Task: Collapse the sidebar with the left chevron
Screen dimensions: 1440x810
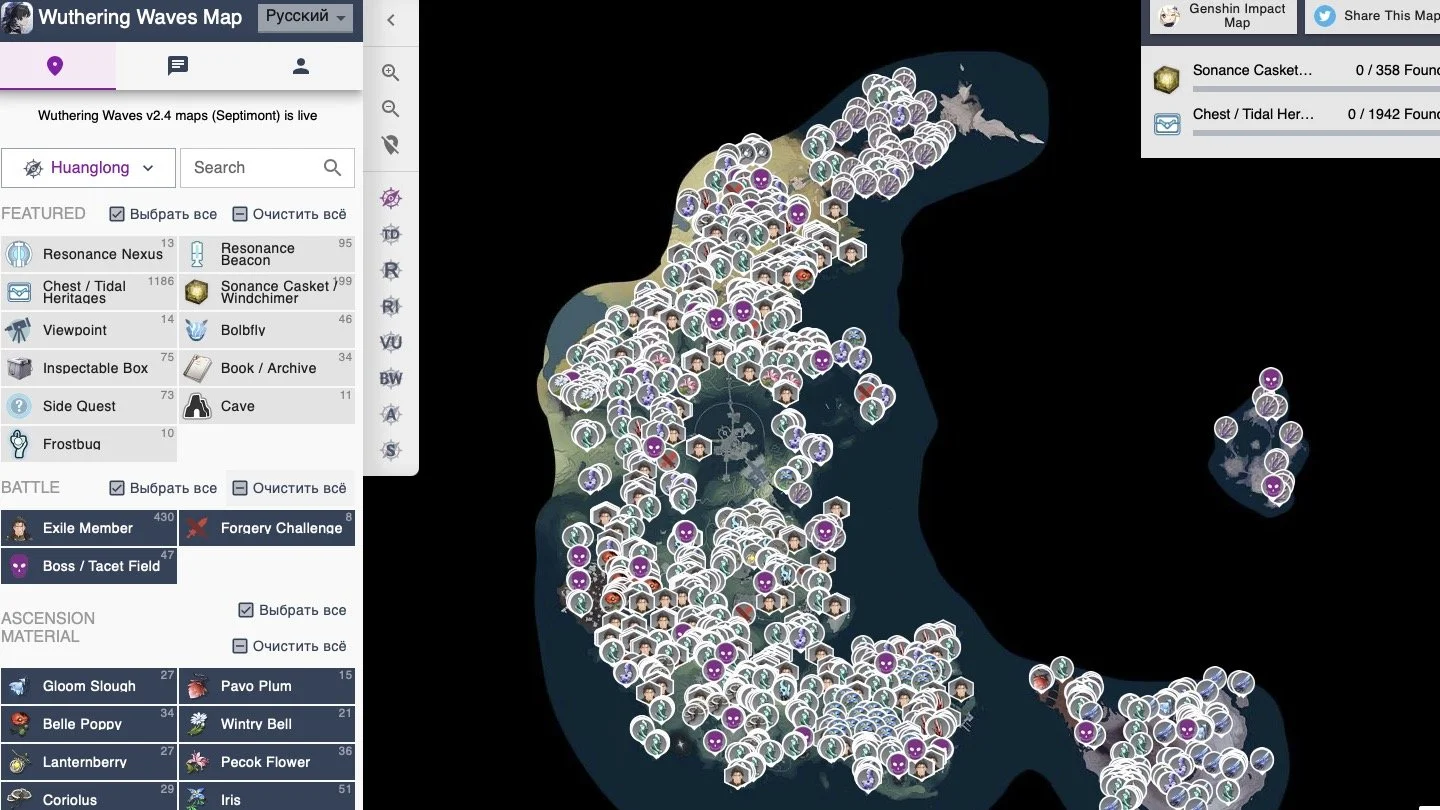Action: (391, 20)
